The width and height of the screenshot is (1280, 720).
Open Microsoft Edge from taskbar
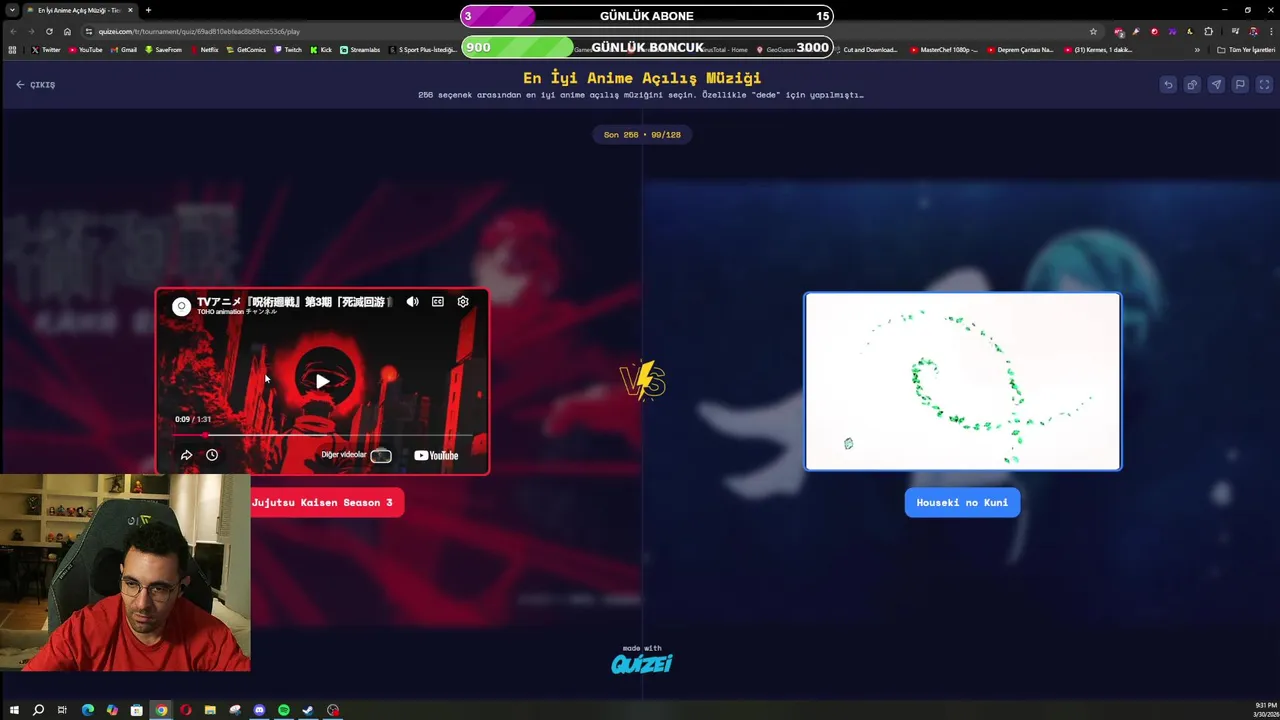88,710
